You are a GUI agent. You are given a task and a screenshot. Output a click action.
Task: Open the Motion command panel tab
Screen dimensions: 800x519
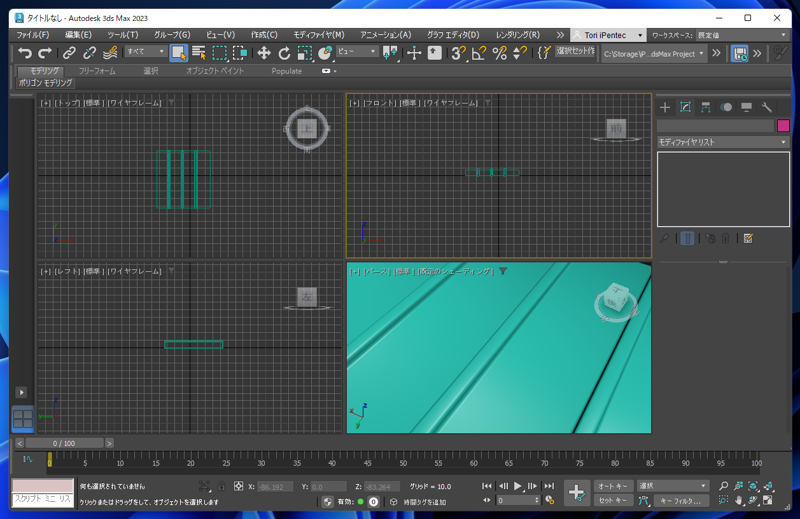point(726,107)
